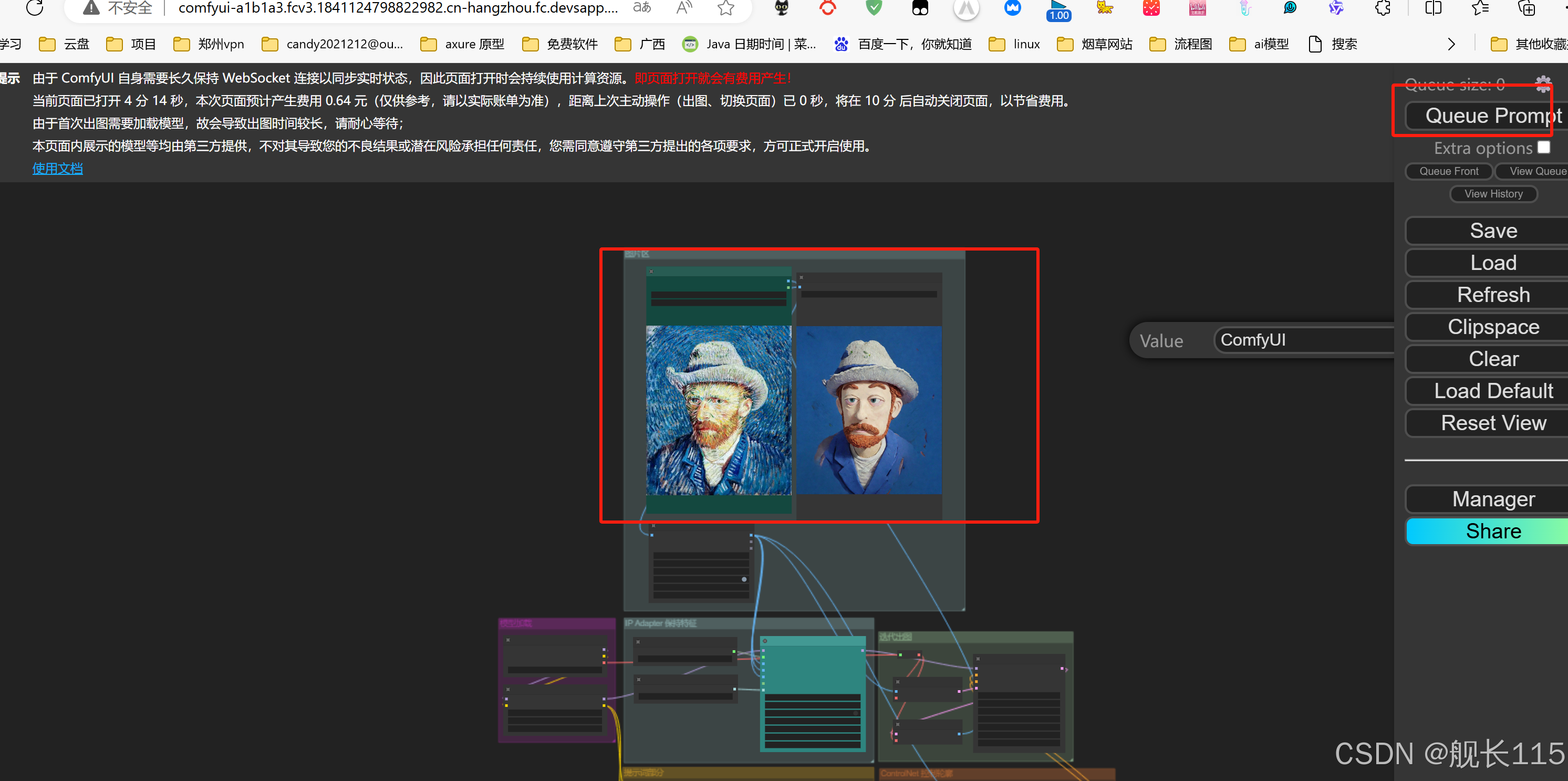
Task: Open the 流程图 bookmark folder
Action: click(1181, 44)
